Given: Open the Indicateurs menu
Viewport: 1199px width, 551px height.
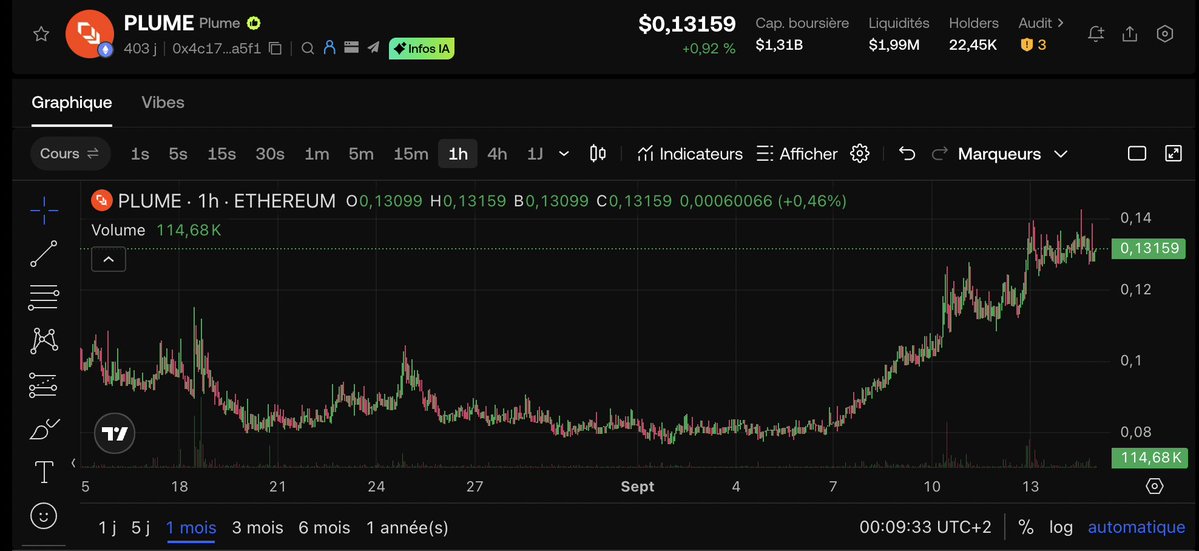Looking at the screenshot, I should click(690, 154).
